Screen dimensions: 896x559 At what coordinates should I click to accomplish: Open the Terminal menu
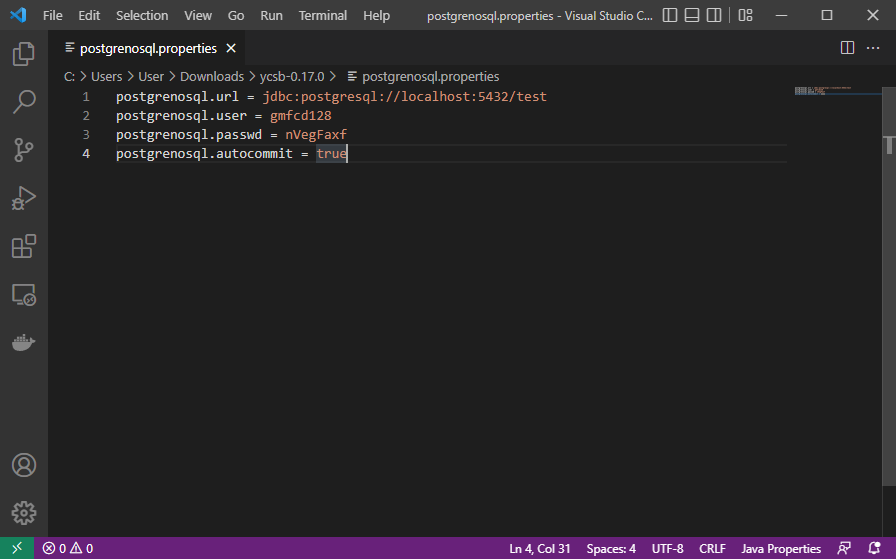click(323, 15)
